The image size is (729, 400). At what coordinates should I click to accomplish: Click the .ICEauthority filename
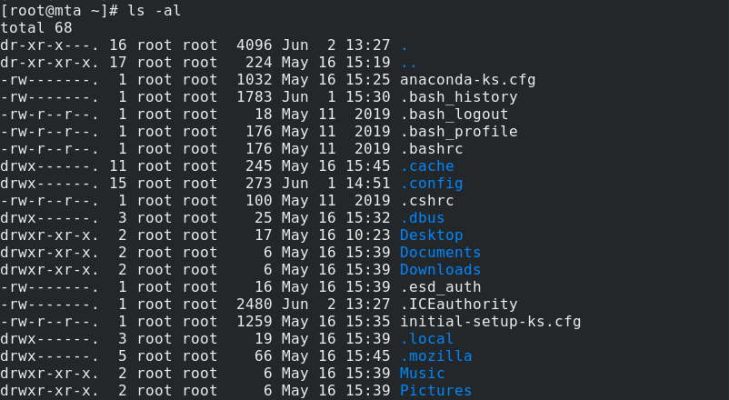coord(459,304)
